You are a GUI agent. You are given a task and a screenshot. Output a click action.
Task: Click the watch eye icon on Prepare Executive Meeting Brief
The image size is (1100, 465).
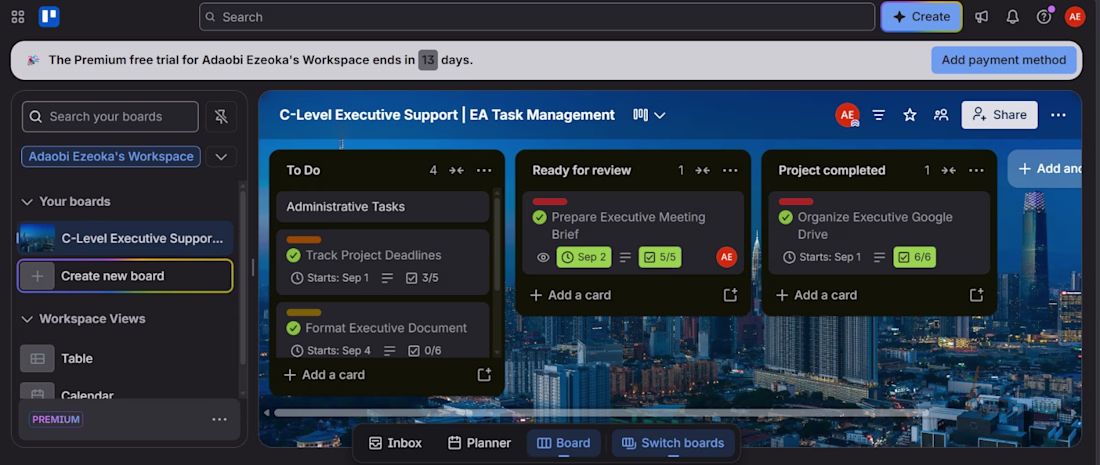[543, 257]
